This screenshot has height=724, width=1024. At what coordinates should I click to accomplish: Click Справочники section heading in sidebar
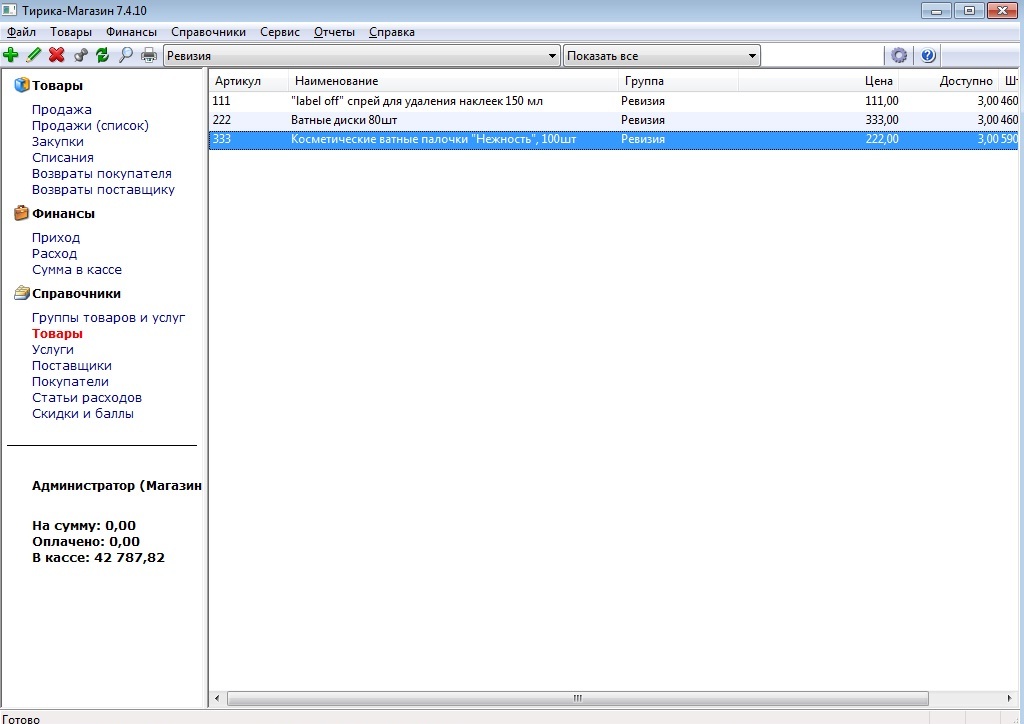[x=76, y=293]
